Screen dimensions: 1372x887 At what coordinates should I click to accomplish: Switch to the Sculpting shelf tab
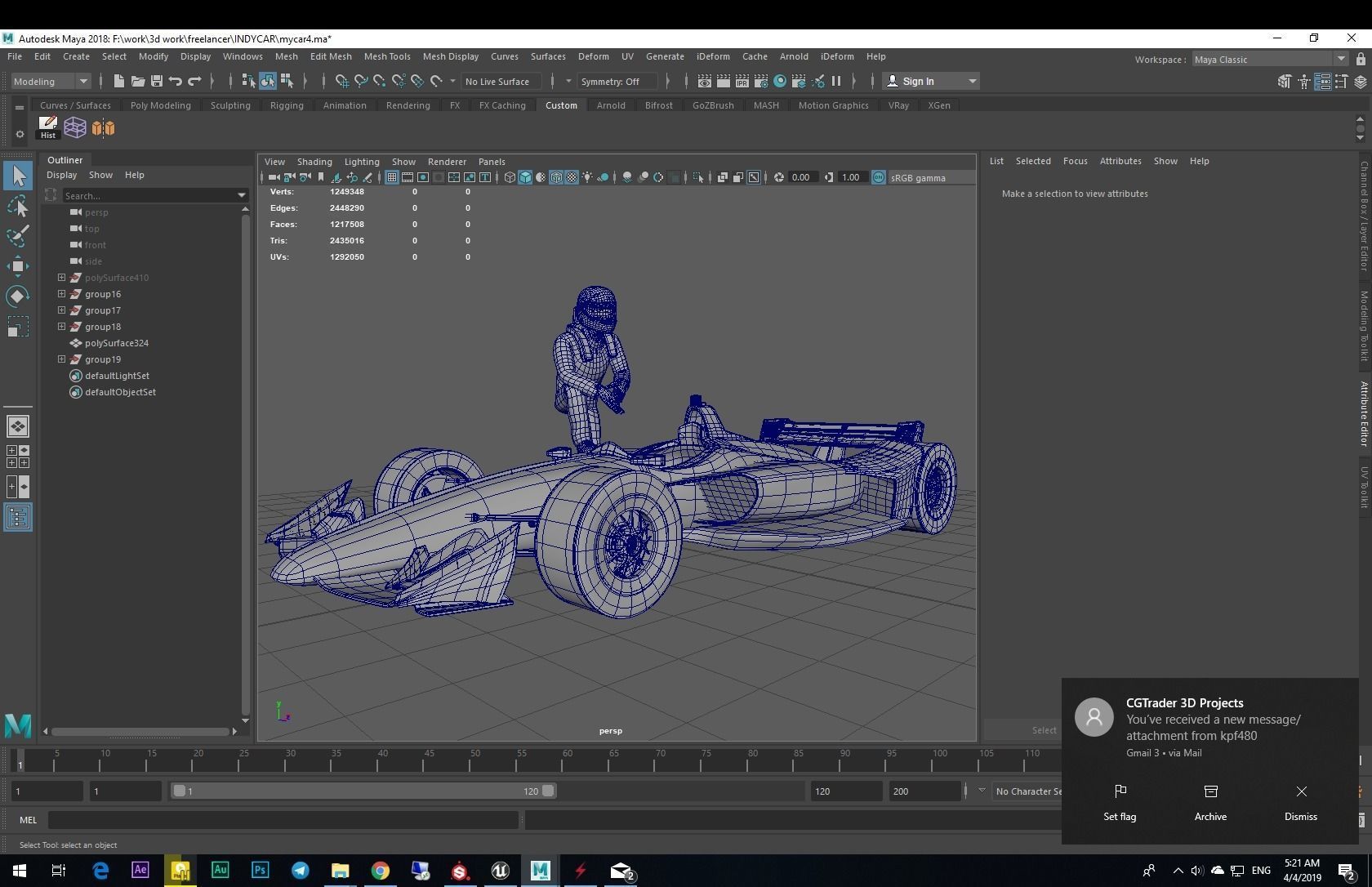pos(230,105)
